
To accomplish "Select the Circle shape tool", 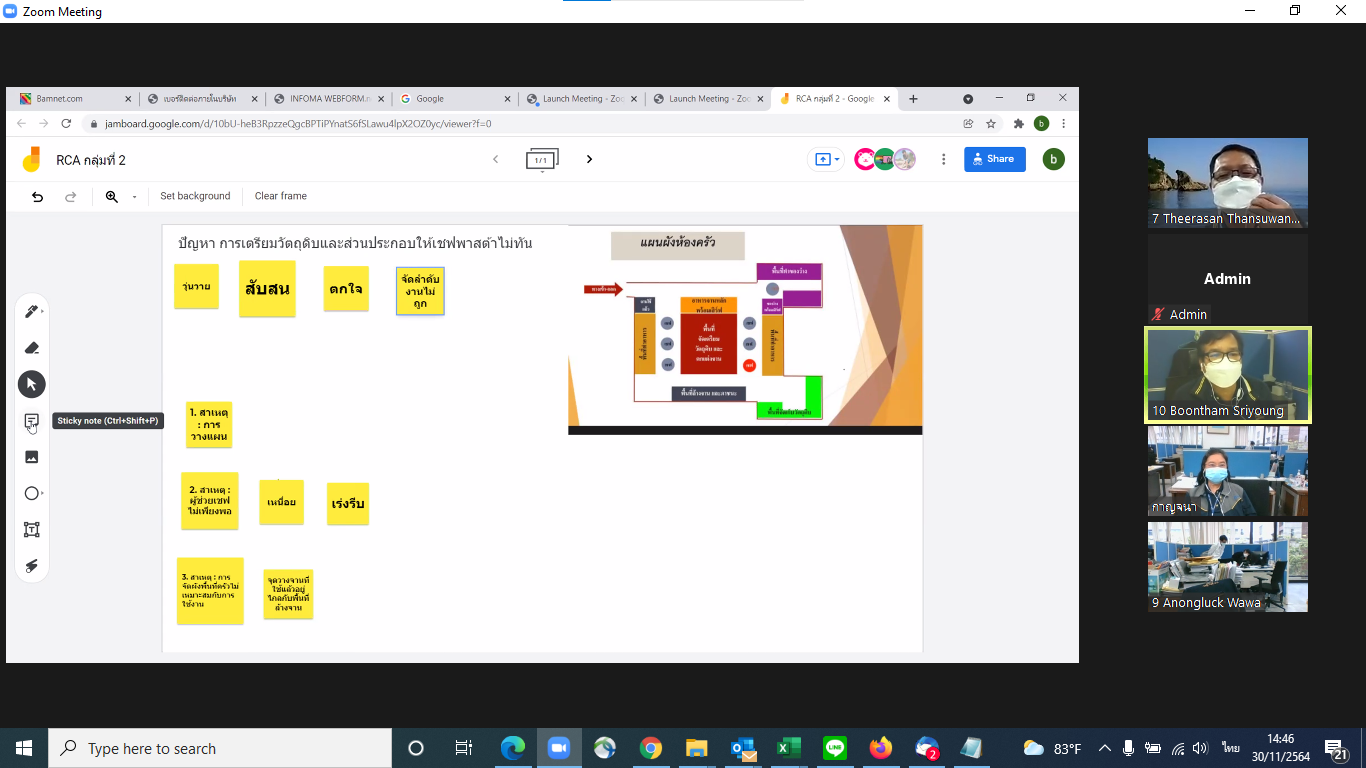I will pyautogui.click(x=31, y=493).
